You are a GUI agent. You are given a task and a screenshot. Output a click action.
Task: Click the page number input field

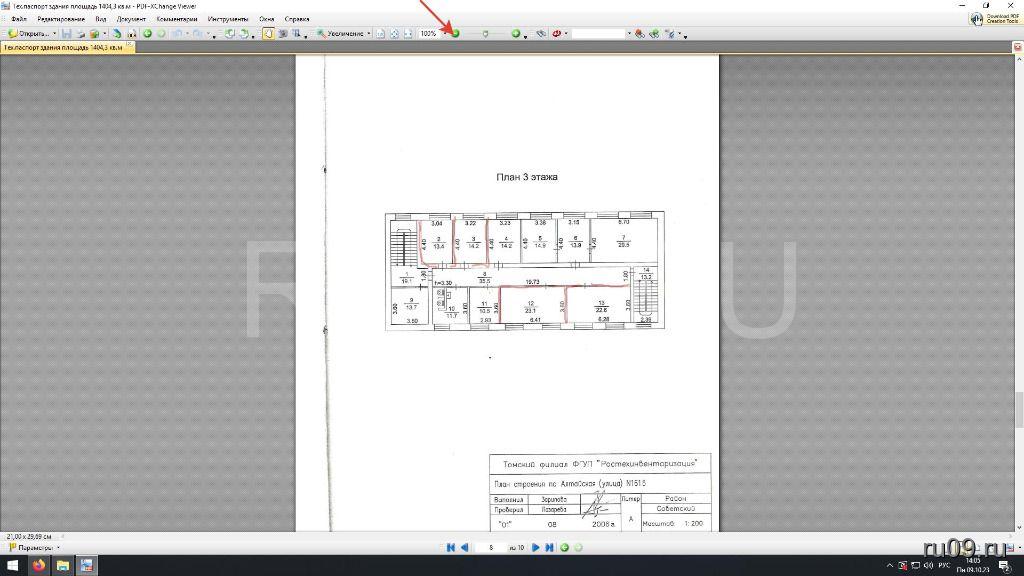pyautogui.click(x=492, y=547)
